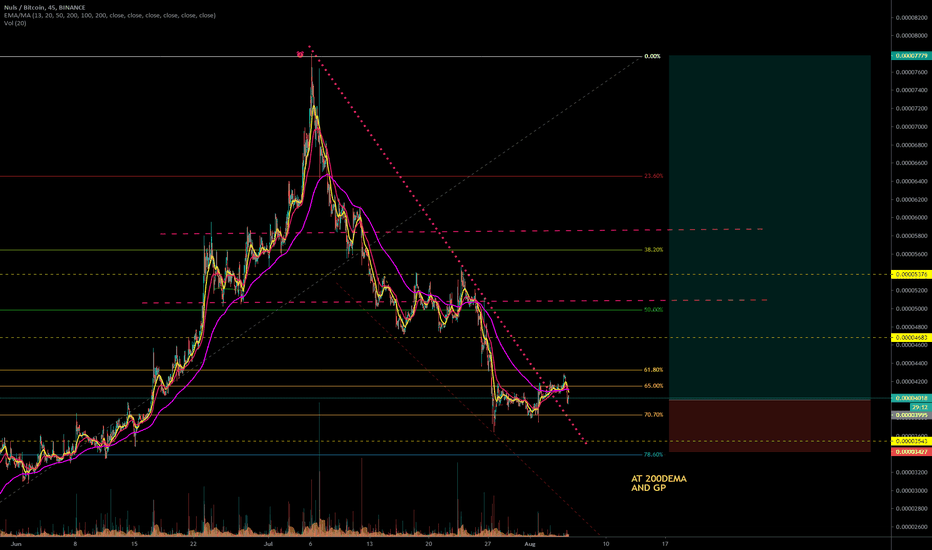Click the '17' date on the time axis
This screenshot has height=550, width=932.
pos(665,544)
